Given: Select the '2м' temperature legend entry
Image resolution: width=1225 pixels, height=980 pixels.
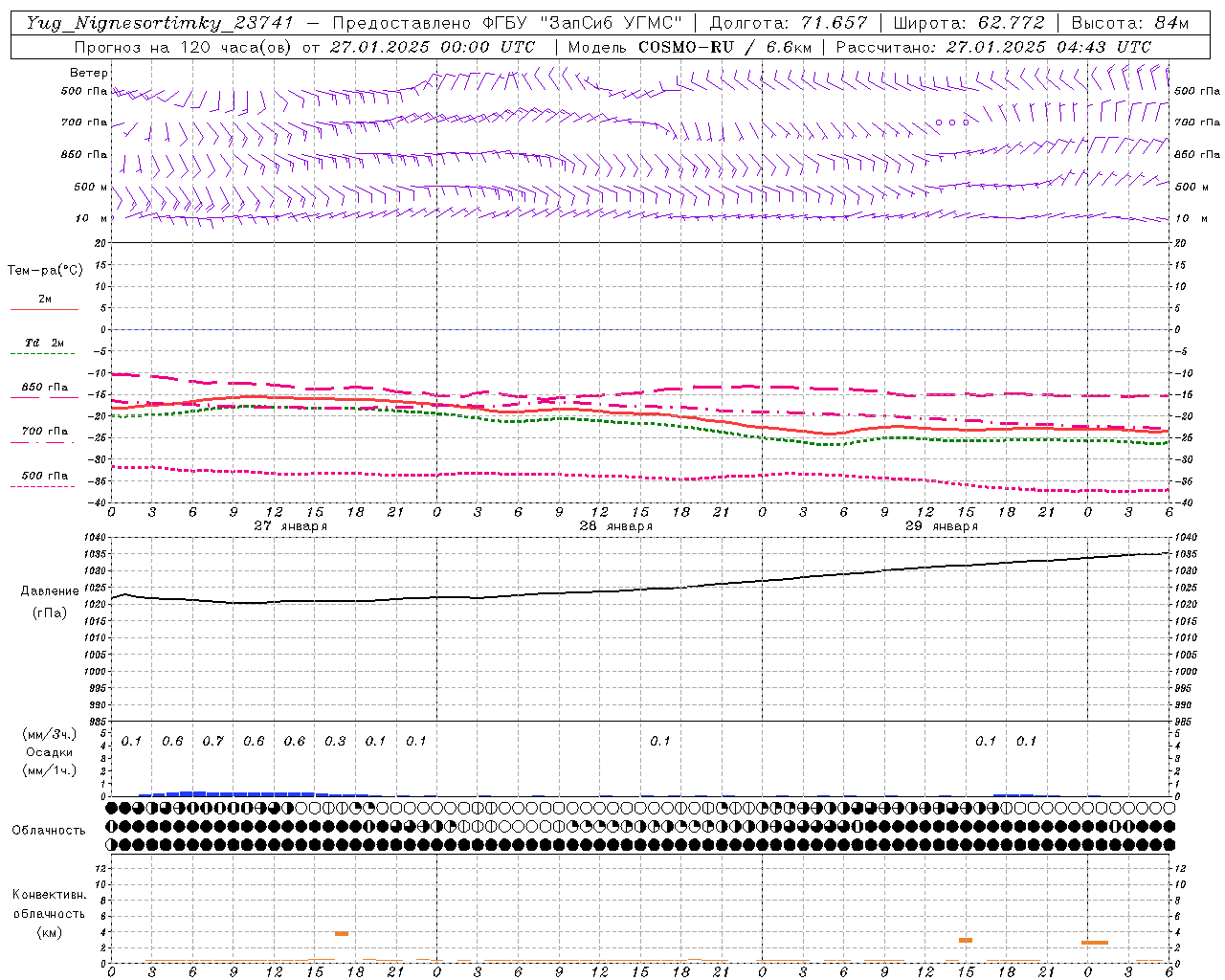Looking at the screenshot, I should point(45,299).
